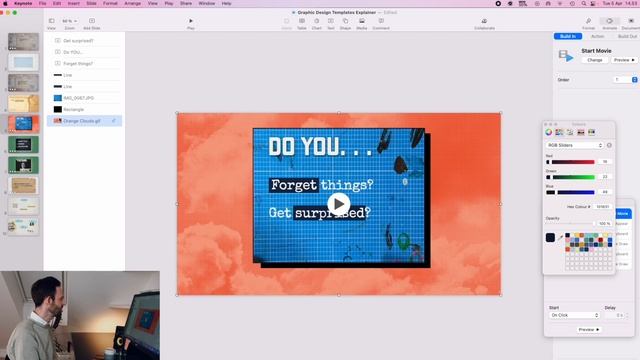Select the light blue slide two thumbnail
Screen dimensions: 640x360
point(23,62)
